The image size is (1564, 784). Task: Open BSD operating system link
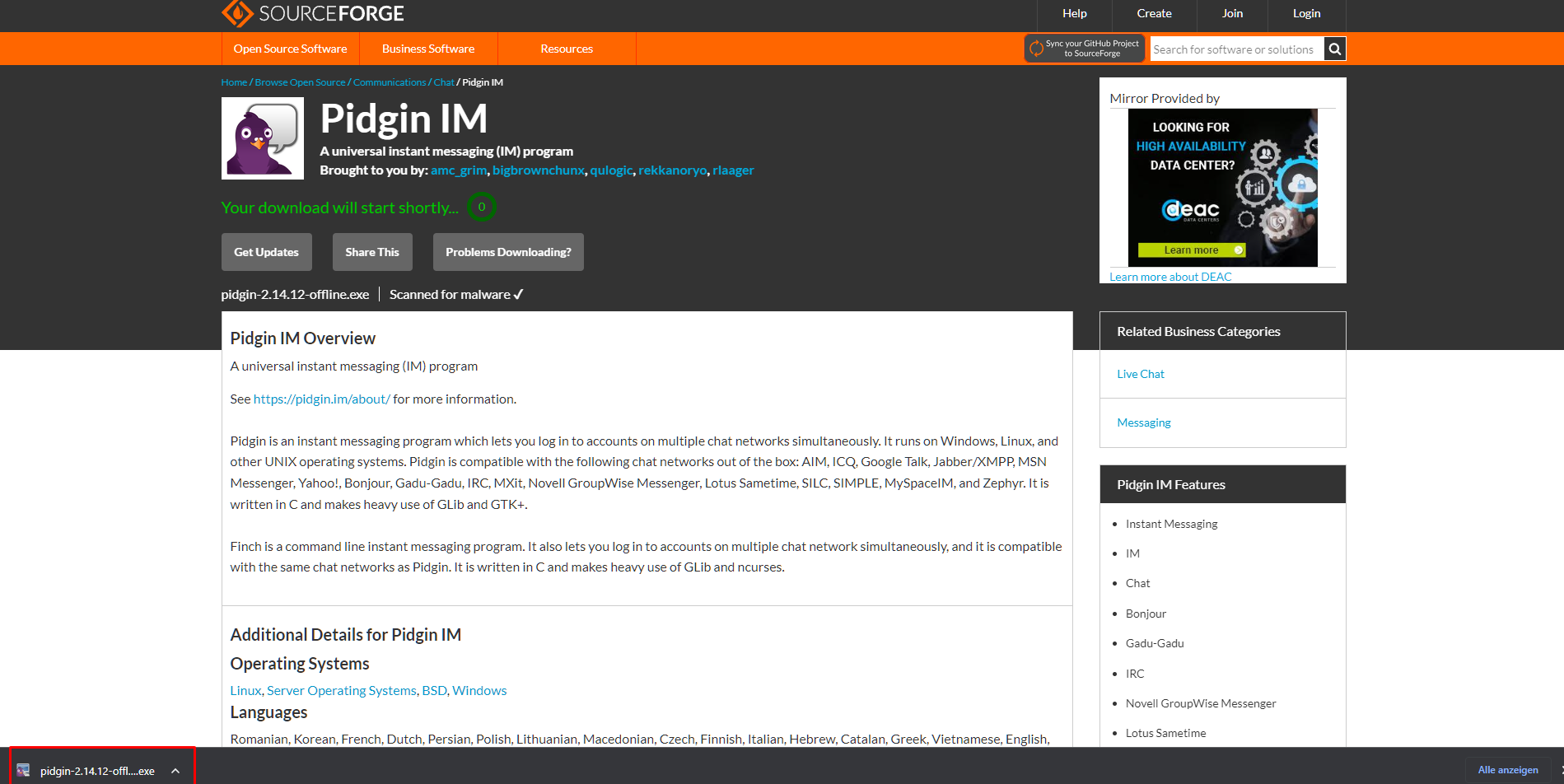(x=434, y=691)
